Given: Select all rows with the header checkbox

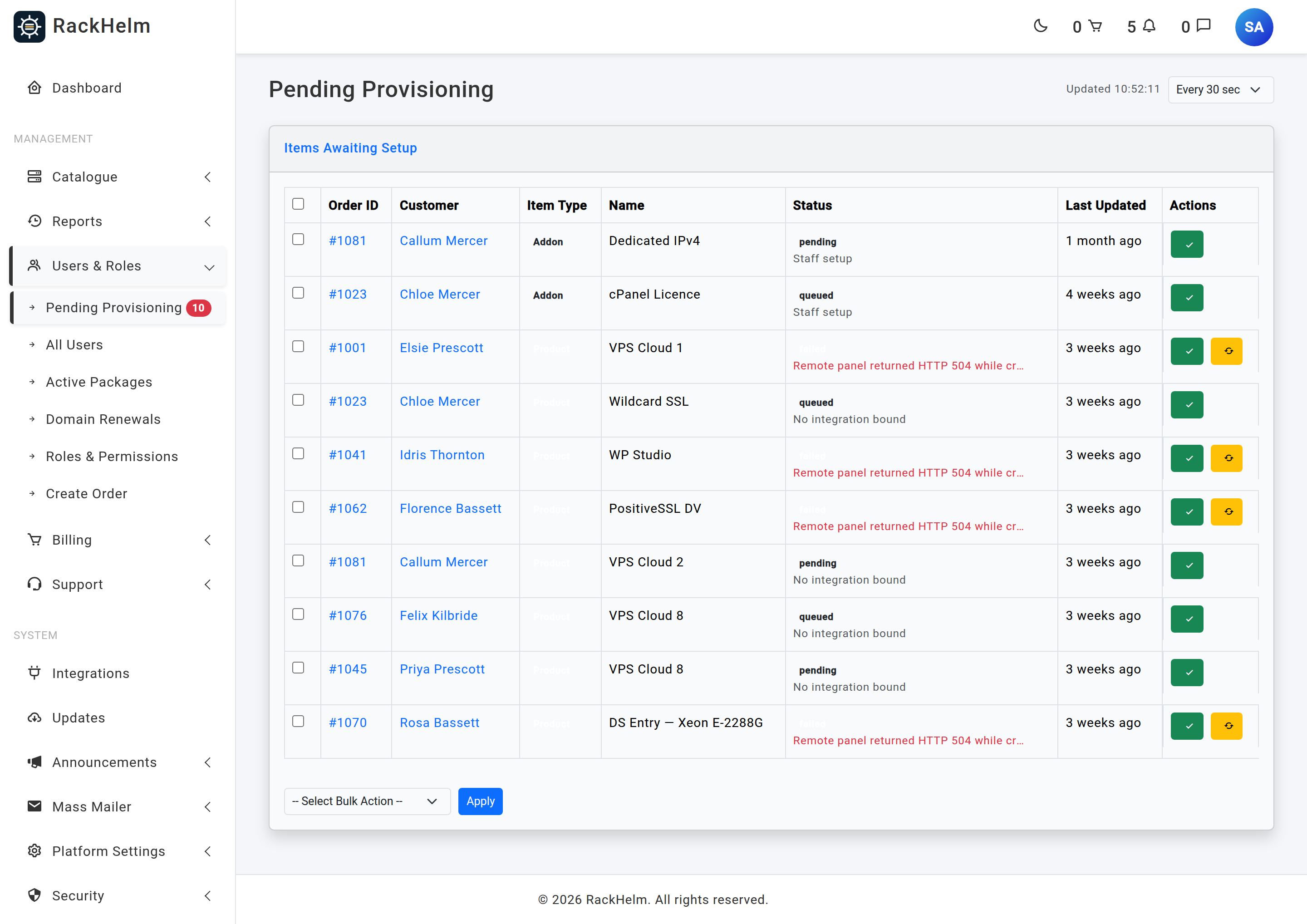Looking at the screenshot, I should [x=298, y=204].
